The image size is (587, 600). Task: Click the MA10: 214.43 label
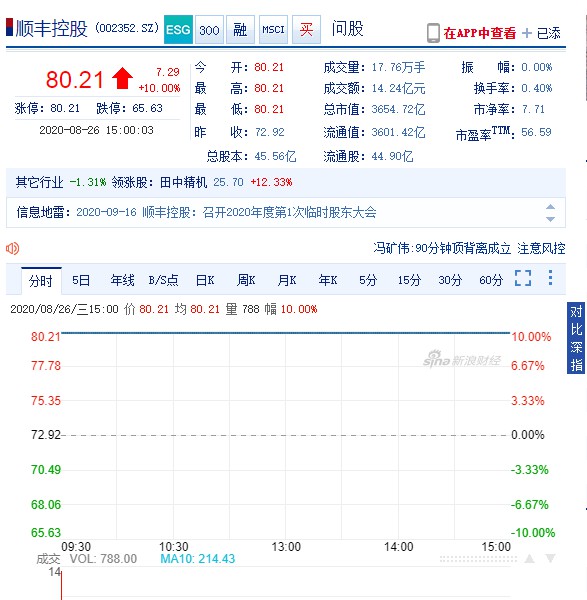pos(197,559)
